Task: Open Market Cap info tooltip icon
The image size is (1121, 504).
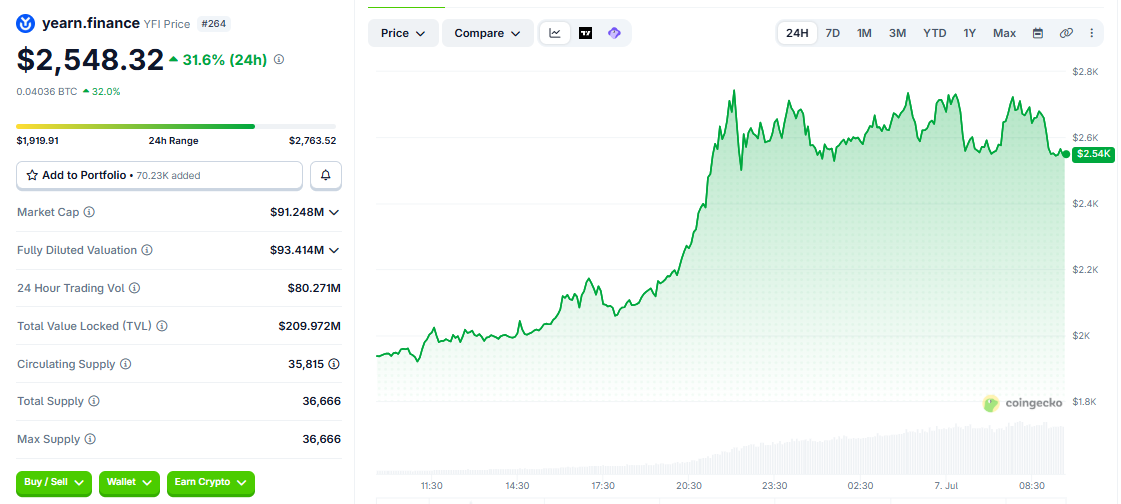Action: 89,212
